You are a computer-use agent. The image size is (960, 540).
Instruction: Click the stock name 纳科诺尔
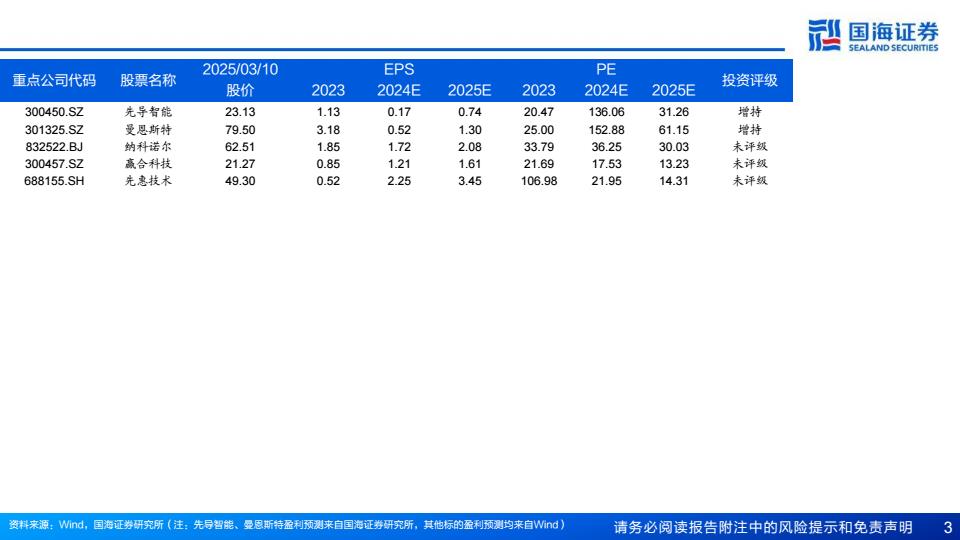coord(148,147)
